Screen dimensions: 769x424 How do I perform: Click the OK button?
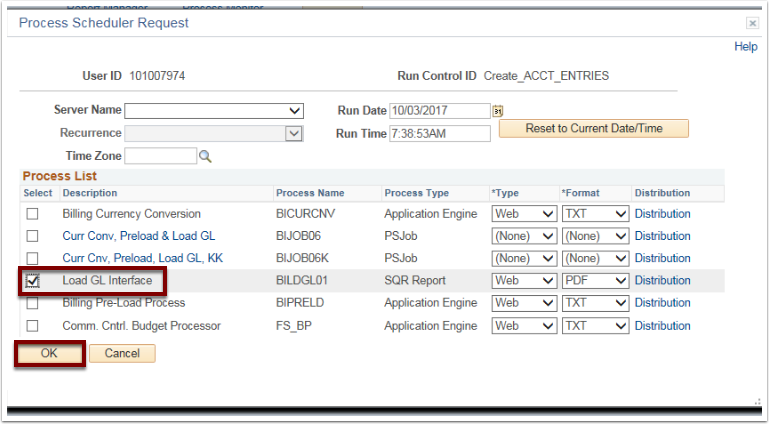pos(49,353)
